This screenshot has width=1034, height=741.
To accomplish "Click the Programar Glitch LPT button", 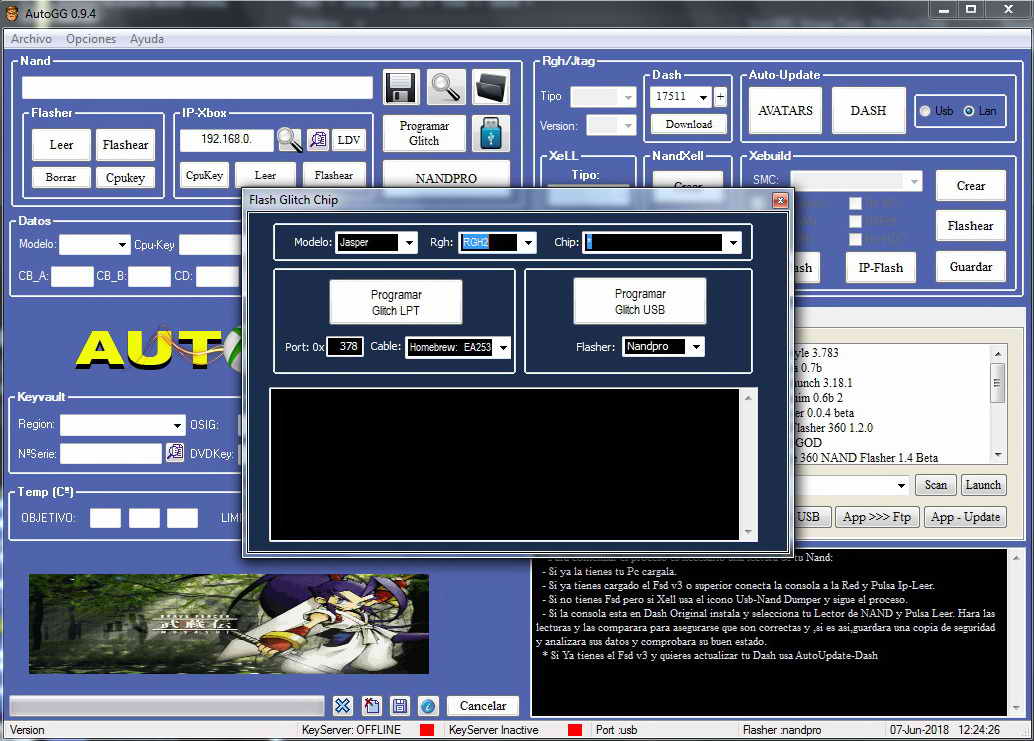I will (396, 302).
